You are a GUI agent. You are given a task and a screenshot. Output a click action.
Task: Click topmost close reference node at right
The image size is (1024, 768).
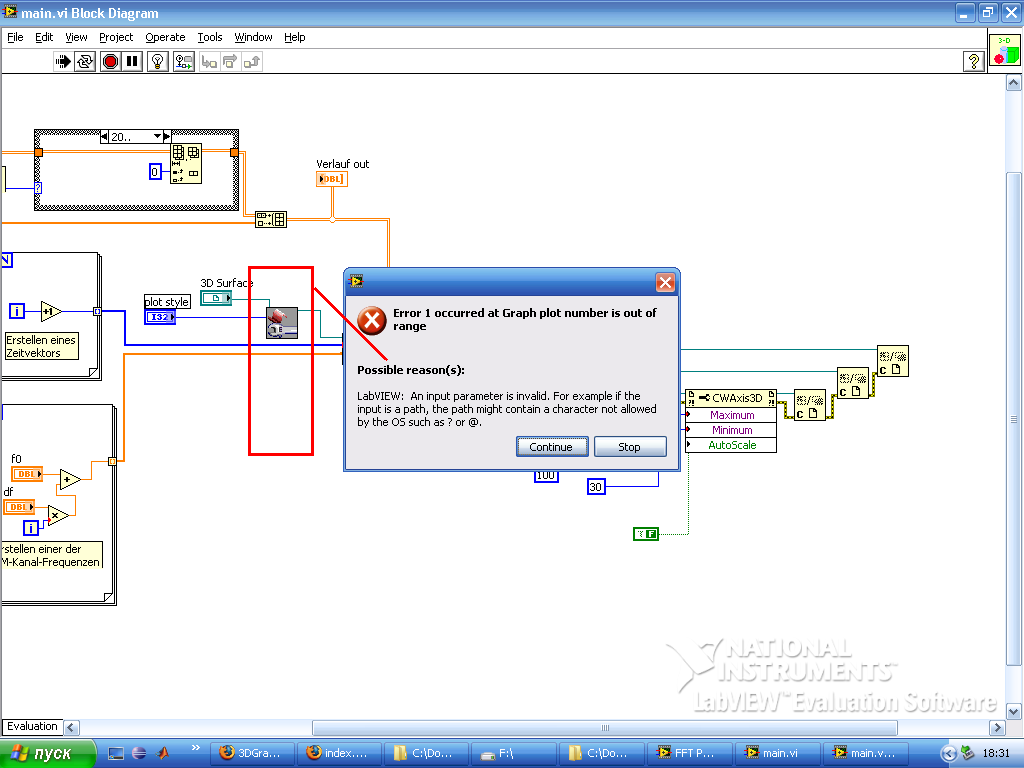(x=893, y=361)
